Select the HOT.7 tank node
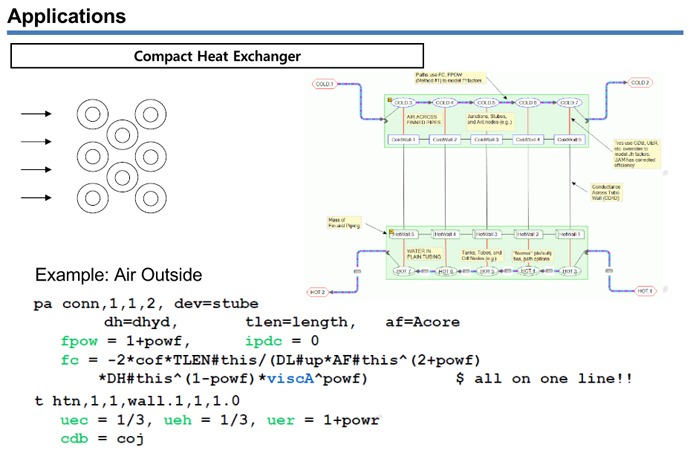690x453 pixels. (x=403, y=272)
